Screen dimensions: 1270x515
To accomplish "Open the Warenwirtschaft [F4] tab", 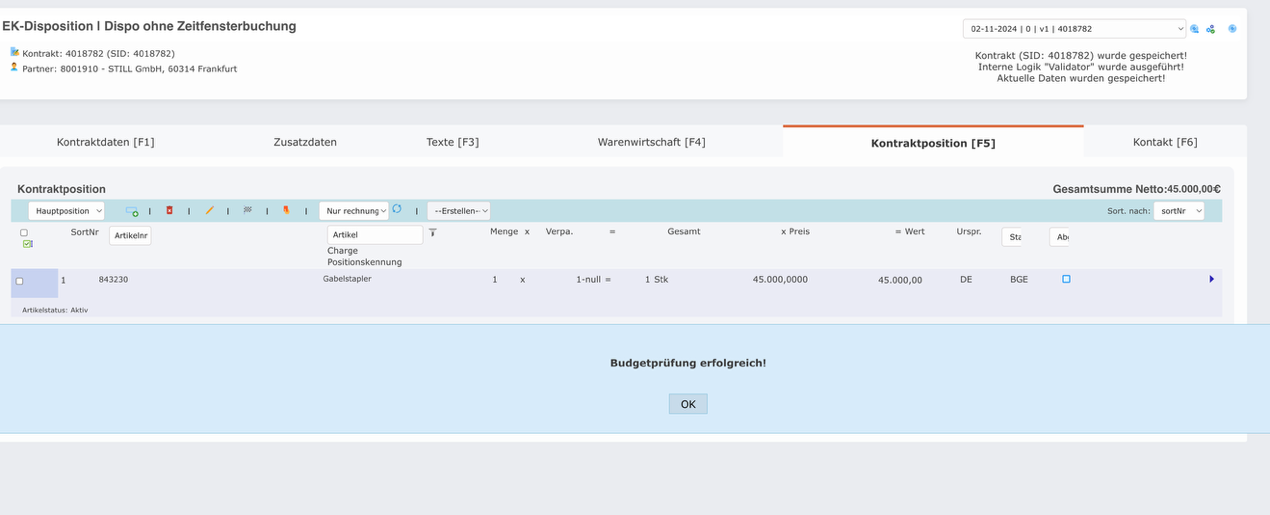I will (651, 142).
